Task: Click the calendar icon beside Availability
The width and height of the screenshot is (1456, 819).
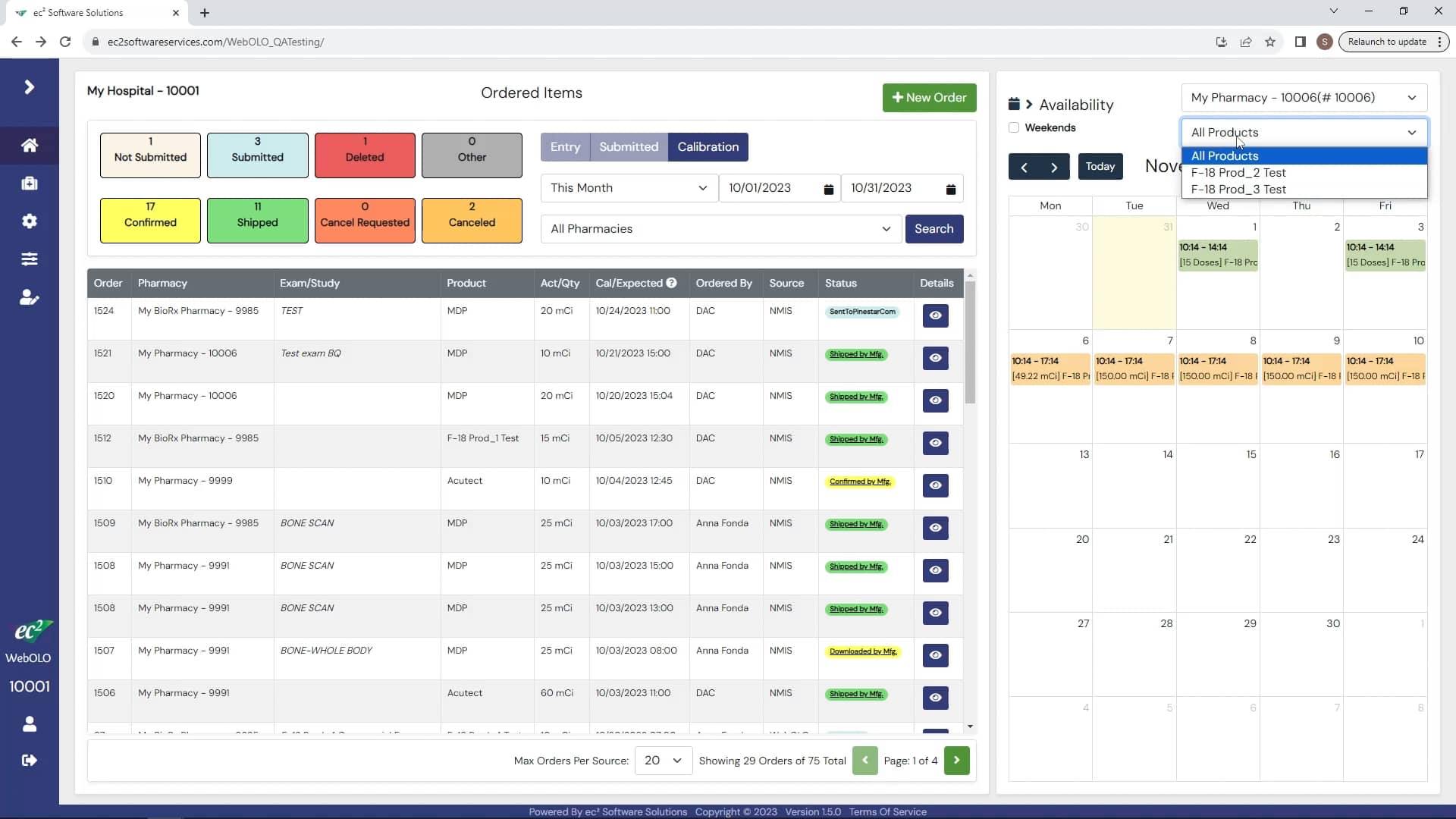Action: (x=1014, y=104)
